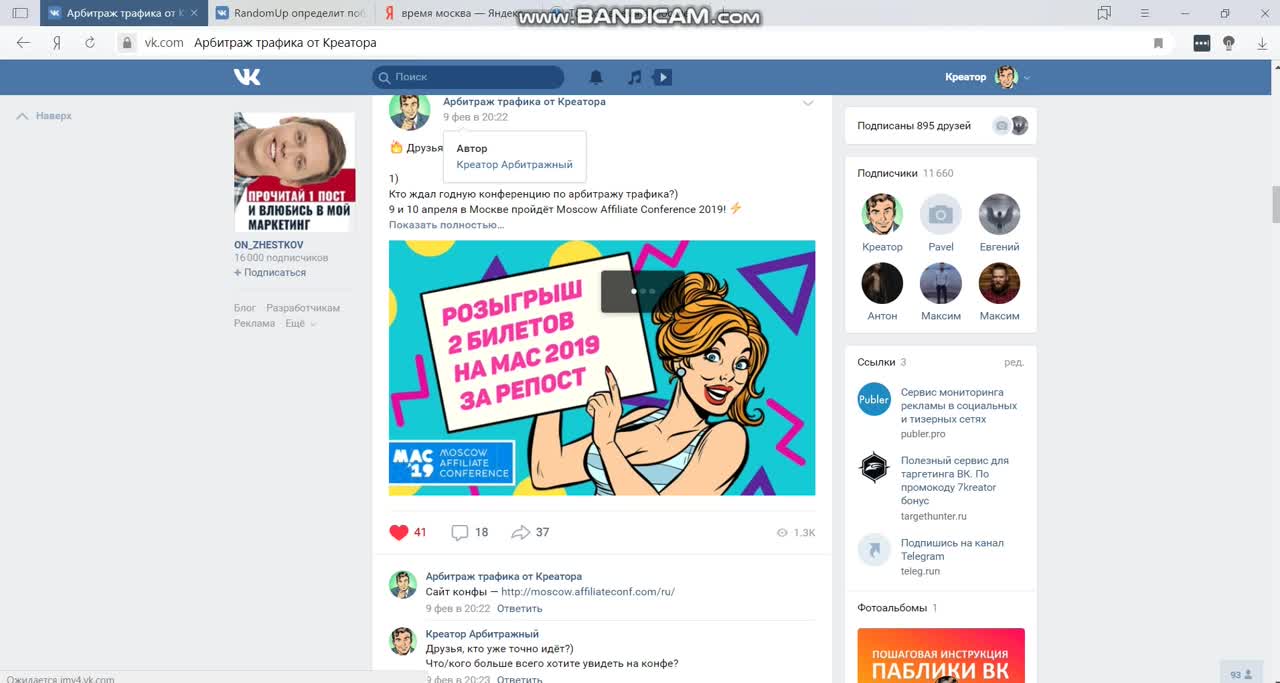Open the MAC 2019 giveaway post image

(602, 368)
